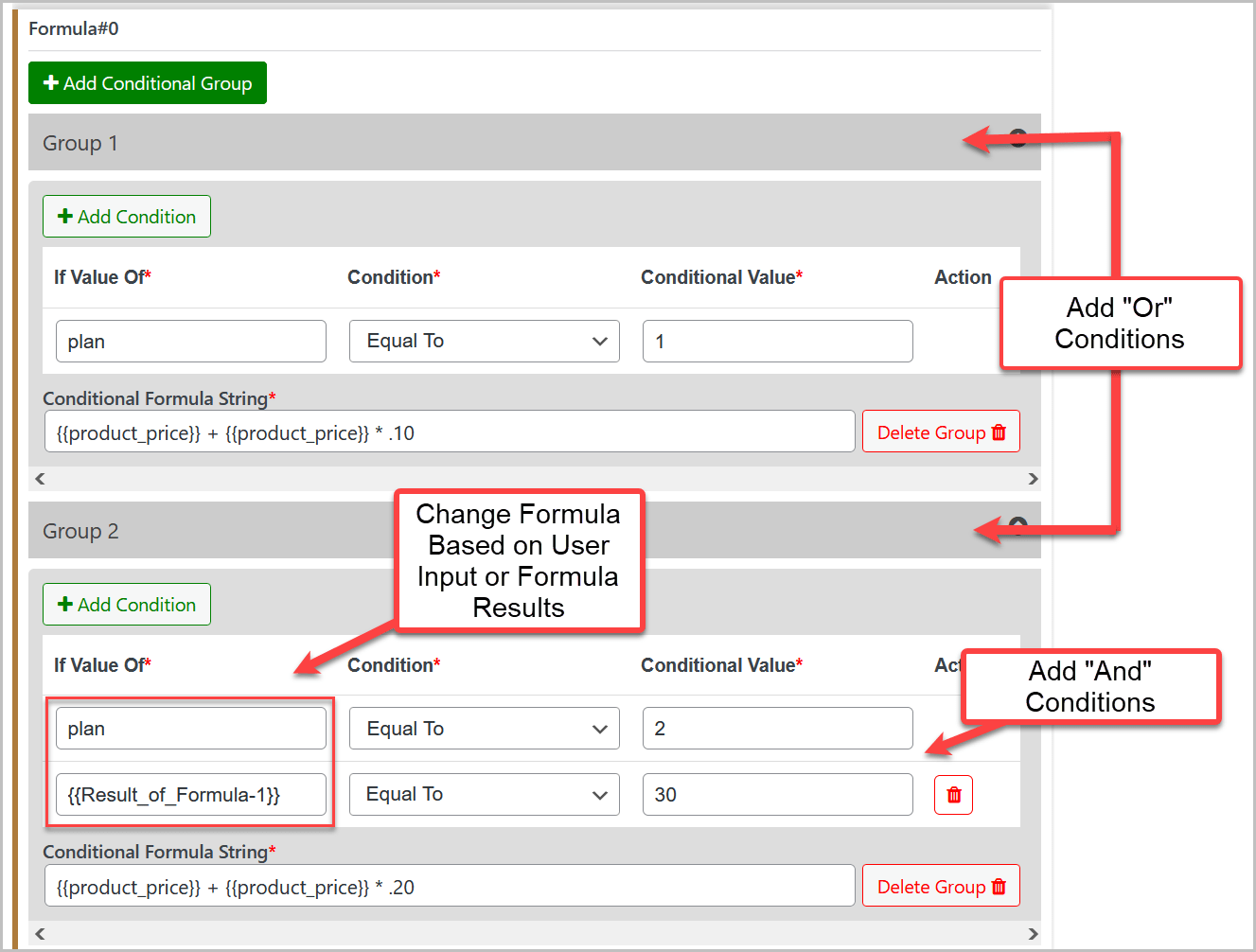Image resolution: width=1256 pixels, height=952 pixels.
Task: Delete the Result_of_Formula-1 condition with trash icon
Action: [x=953, y=795]
